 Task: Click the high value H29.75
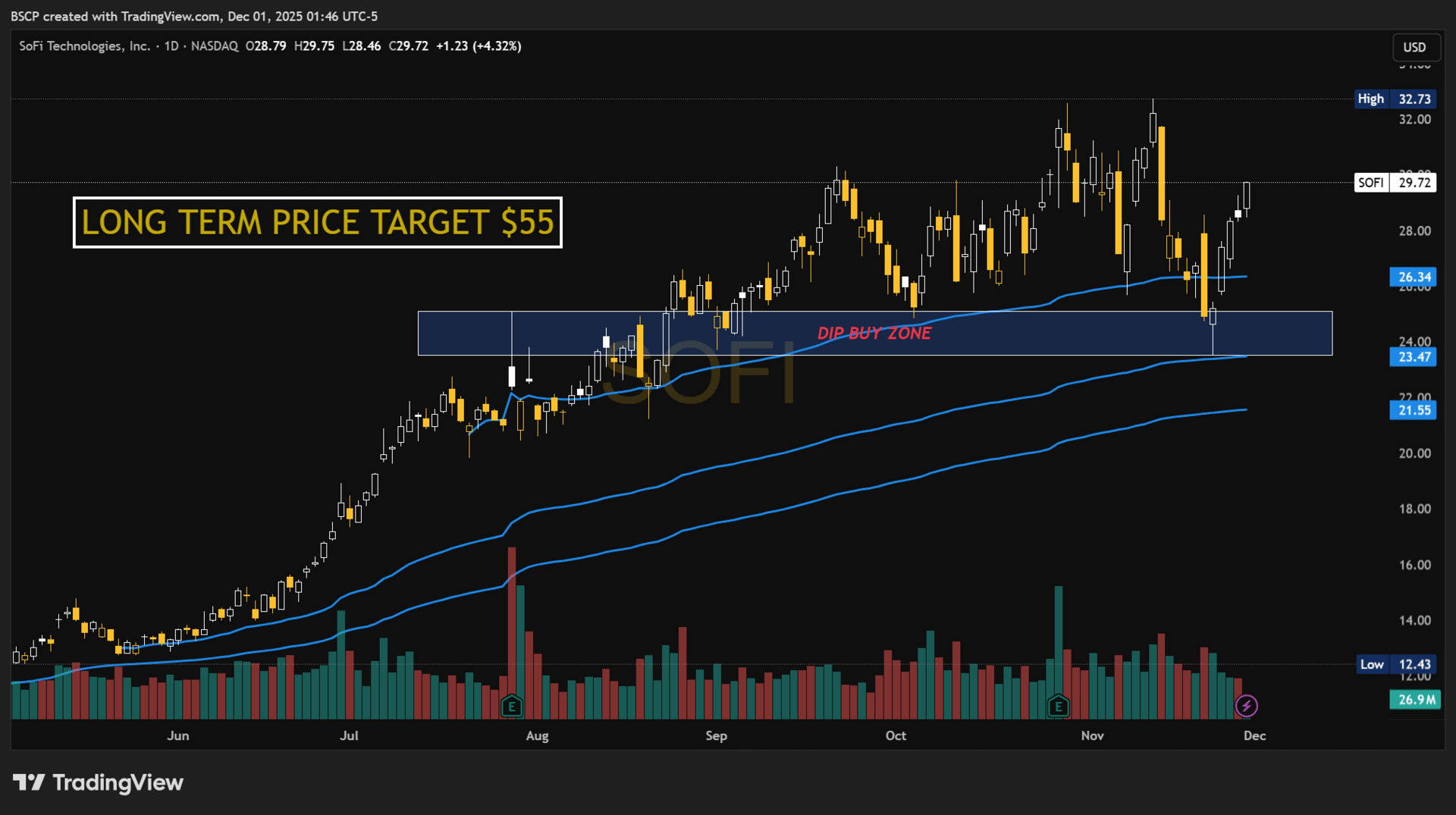pos(315,46)
